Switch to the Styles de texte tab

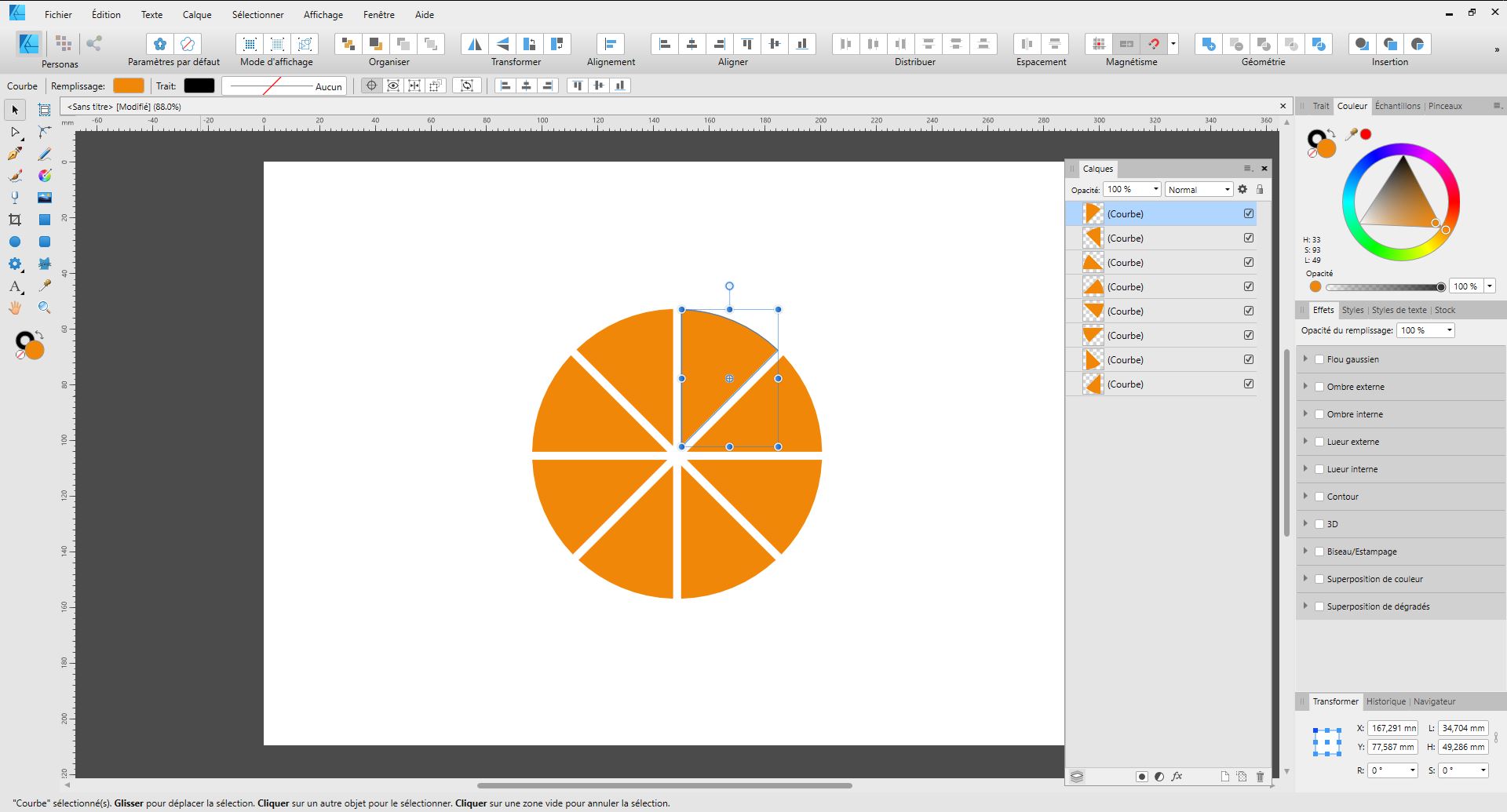1399,310
